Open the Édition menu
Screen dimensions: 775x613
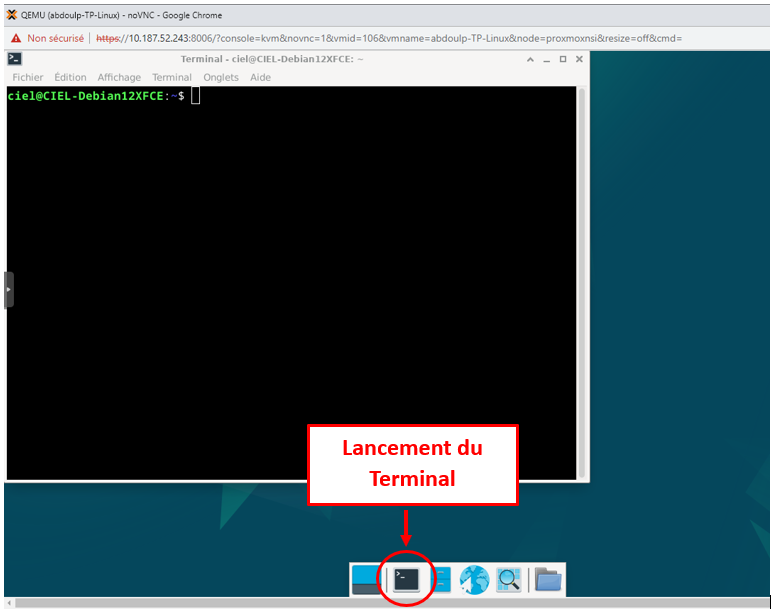tap(70, 77)
